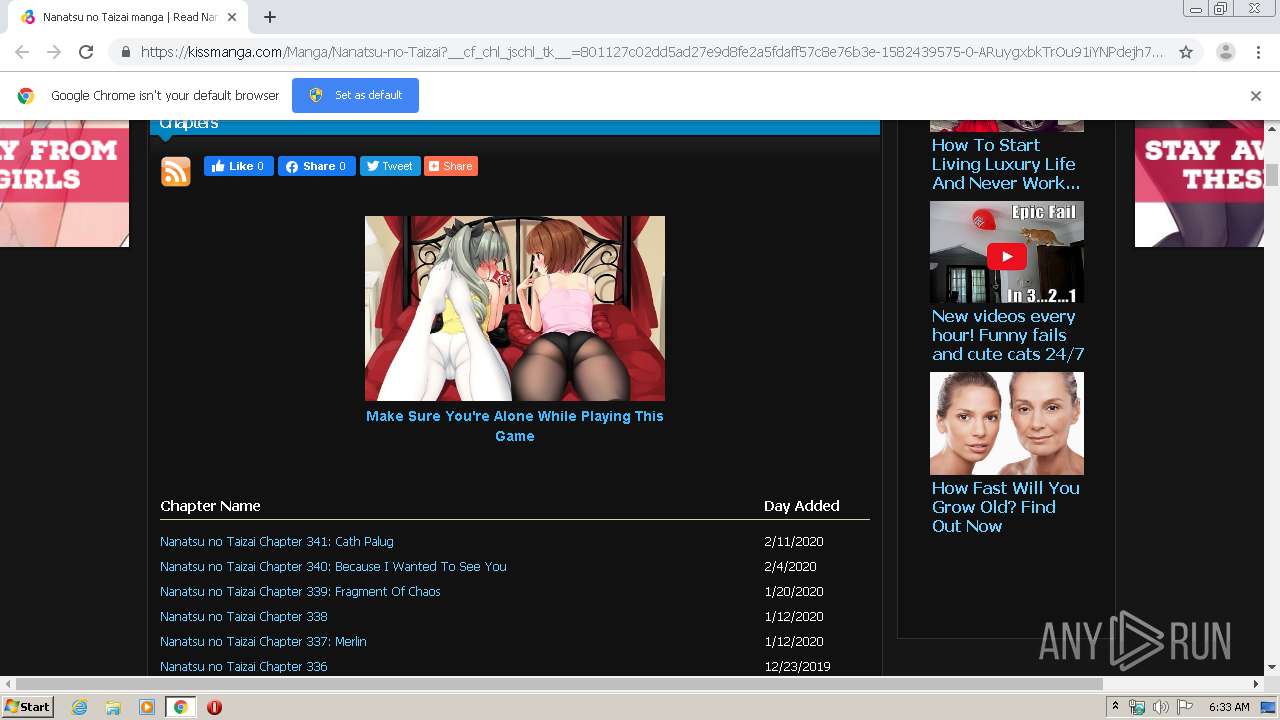Image resolution: width=1280 pixels, height=720 pixels.
Task: Click the aging faces ad thumbnail
Action: tap(1007, 423)
